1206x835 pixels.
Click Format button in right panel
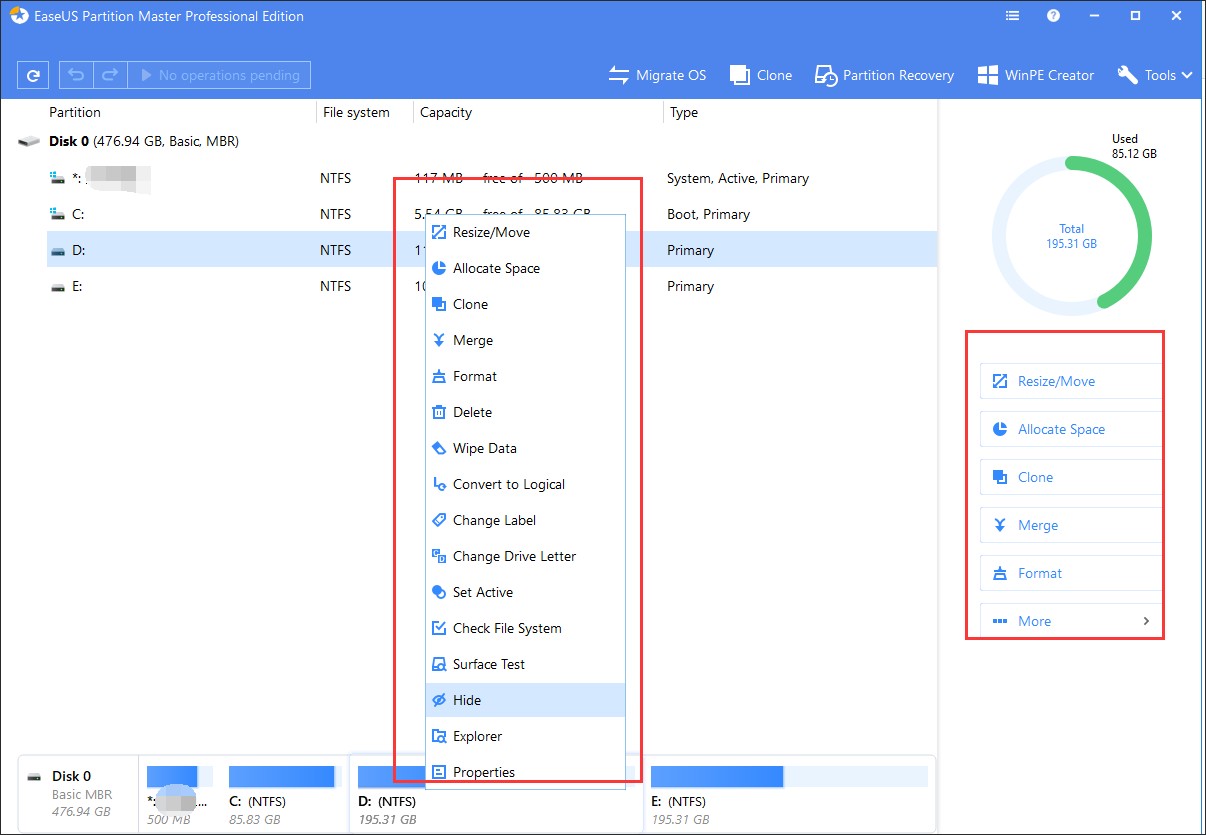pos(1070,573)
